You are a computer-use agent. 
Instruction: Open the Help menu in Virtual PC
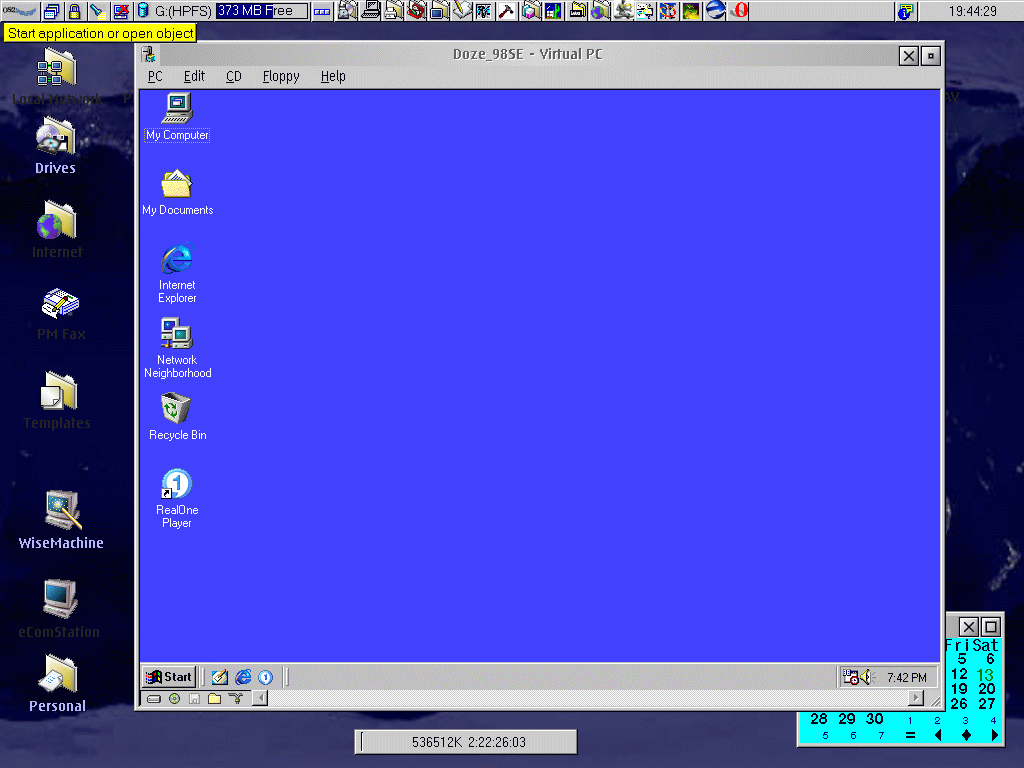coord(333,76)
